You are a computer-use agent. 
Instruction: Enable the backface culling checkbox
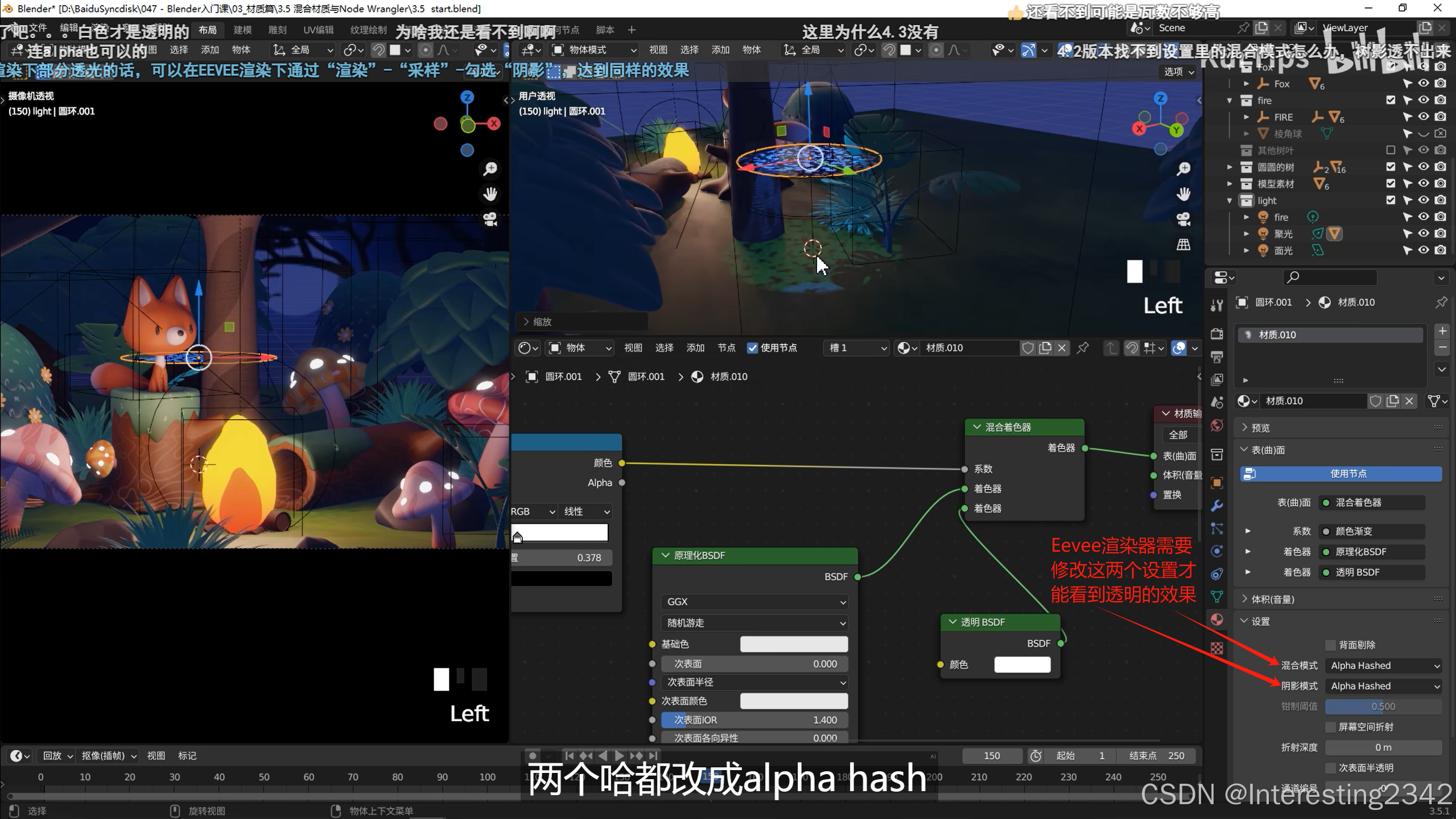coord(1330,645)
